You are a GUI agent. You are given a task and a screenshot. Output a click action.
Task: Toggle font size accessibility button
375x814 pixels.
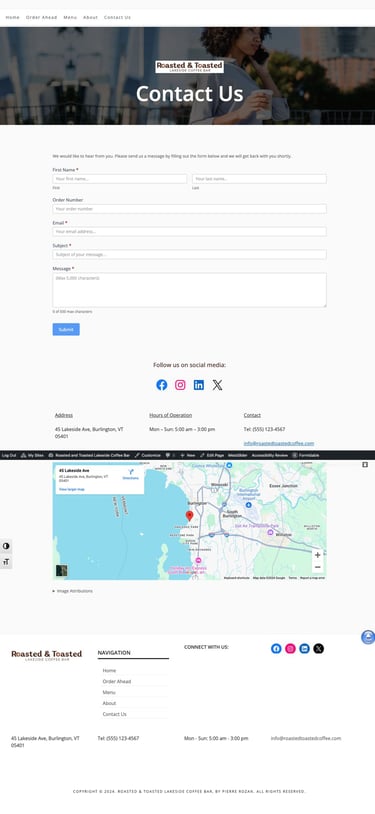pyautogui.click(x=6, y=562)
